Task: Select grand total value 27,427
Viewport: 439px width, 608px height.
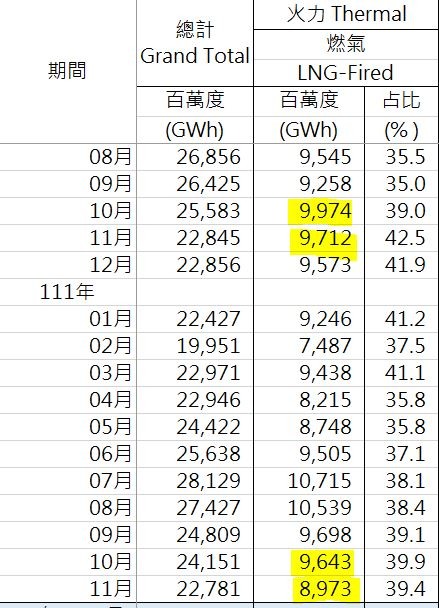Action: coord(208,508)
